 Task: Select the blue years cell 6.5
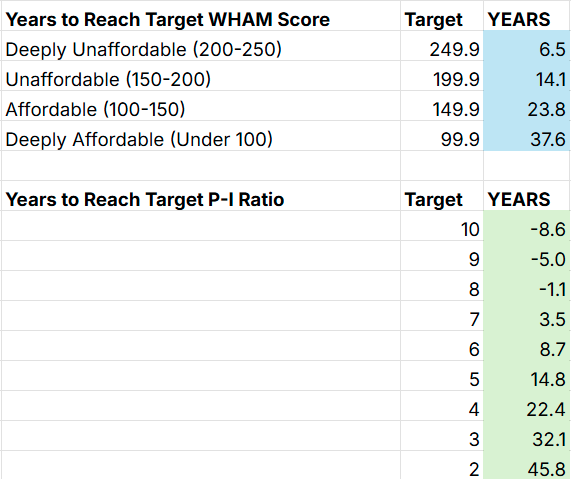click(x=527, y=46)
